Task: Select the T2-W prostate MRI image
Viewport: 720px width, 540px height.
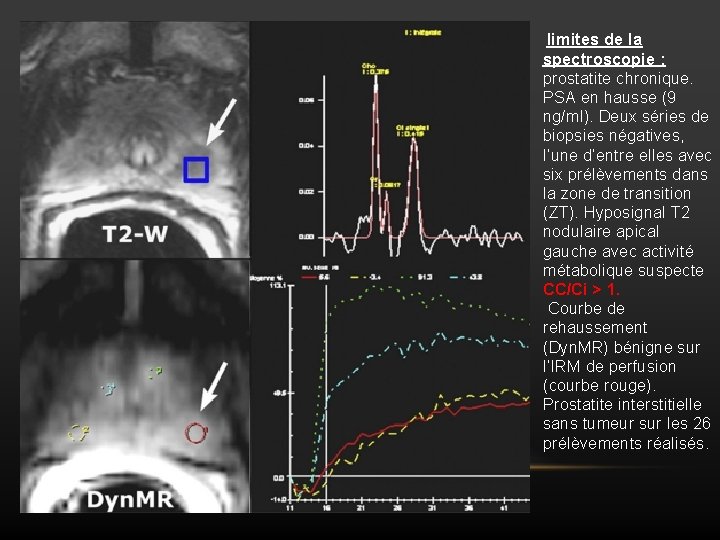Action: click(135, 140)
